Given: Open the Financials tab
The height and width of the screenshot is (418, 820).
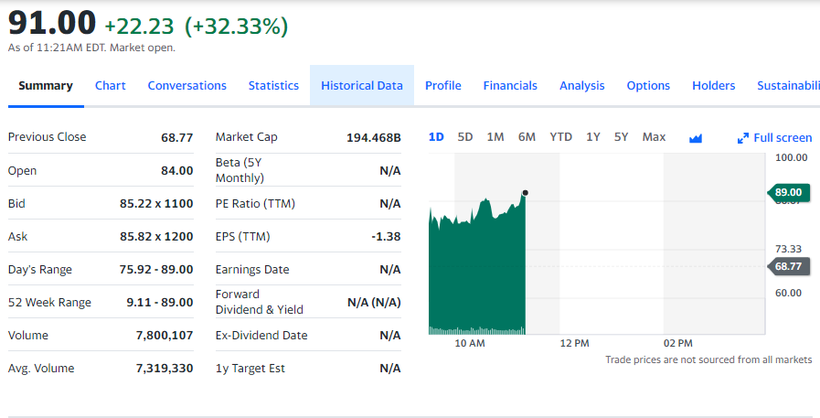Looking at the screenshot, I should point(510,86).
